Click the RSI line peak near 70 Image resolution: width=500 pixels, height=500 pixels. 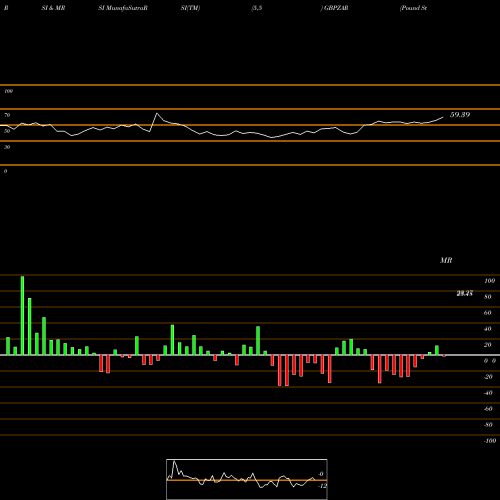(157, 114)
